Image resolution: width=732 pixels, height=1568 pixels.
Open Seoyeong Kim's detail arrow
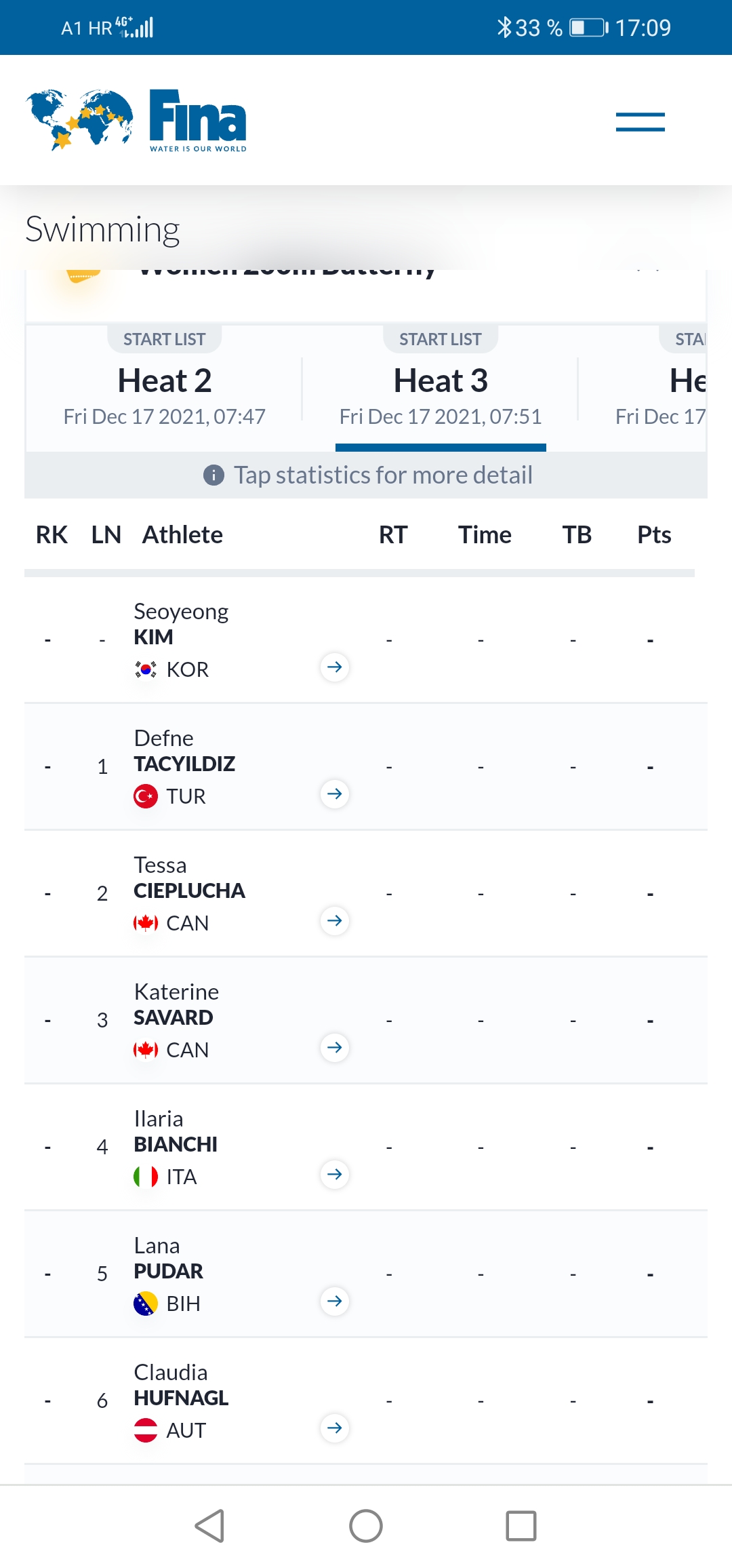[x=335, y=667]
